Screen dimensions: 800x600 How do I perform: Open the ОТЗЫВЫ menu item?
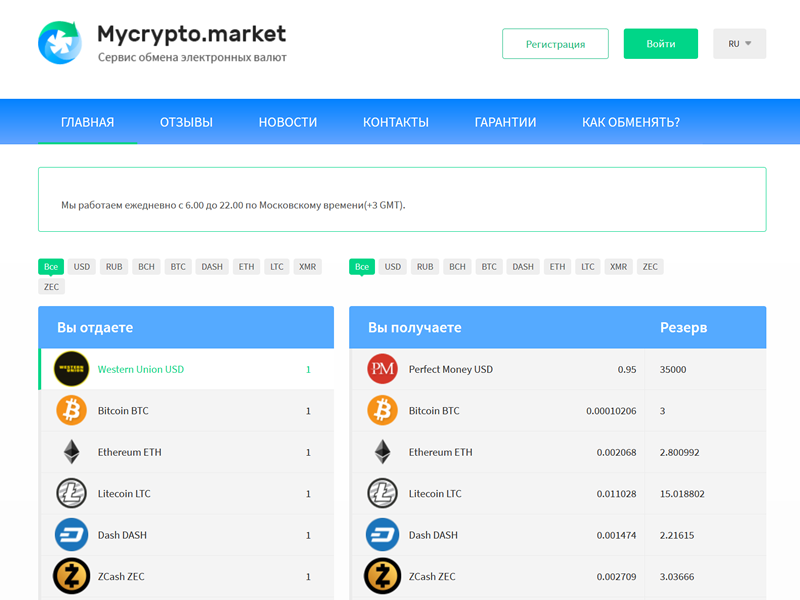tap(186, 122)
